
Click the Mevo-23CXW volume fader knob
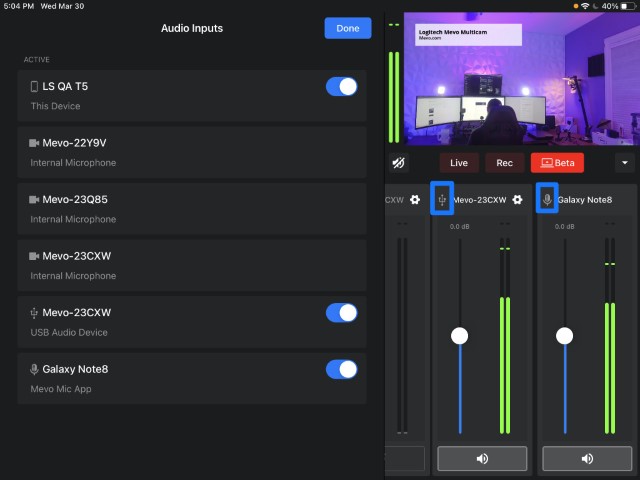click(x=459, y=336)
